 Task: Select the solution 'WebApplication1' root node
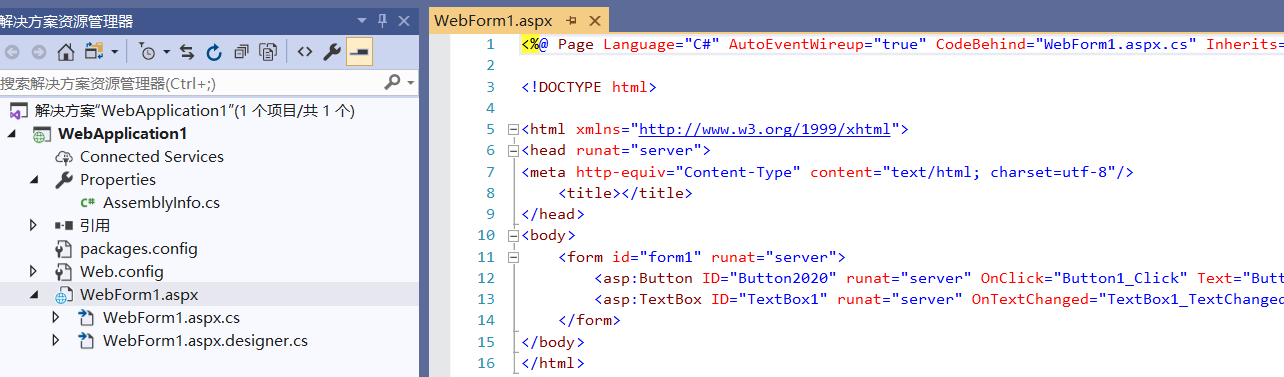pos(194,111)
